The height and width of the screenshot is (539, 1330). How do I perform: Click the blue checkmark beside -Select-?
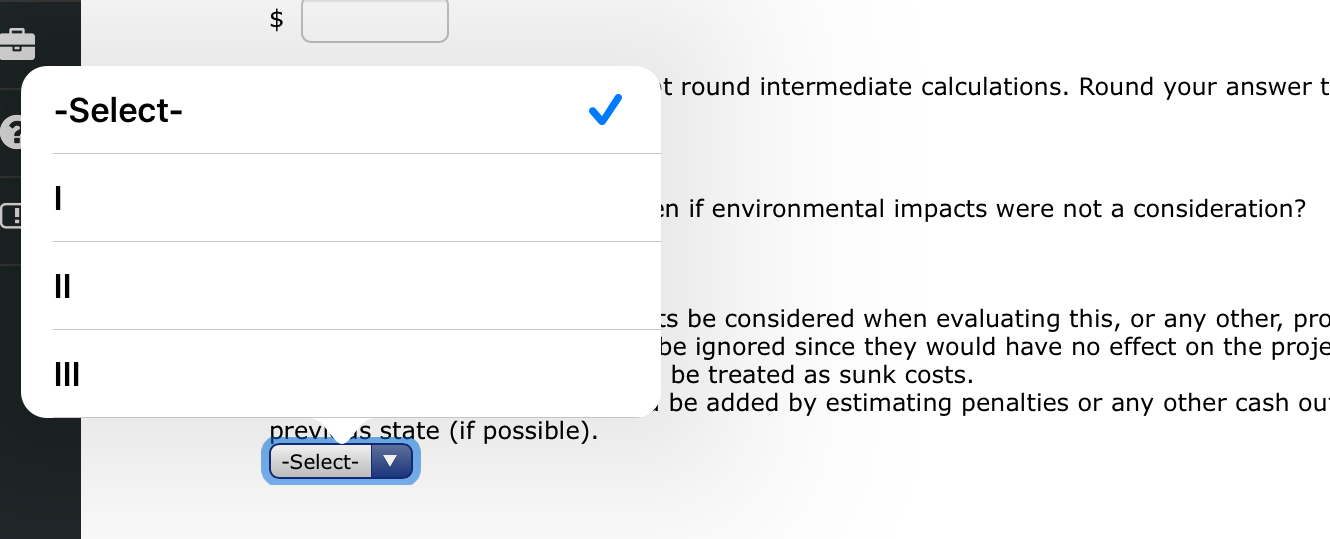click(x=605, y=110)
